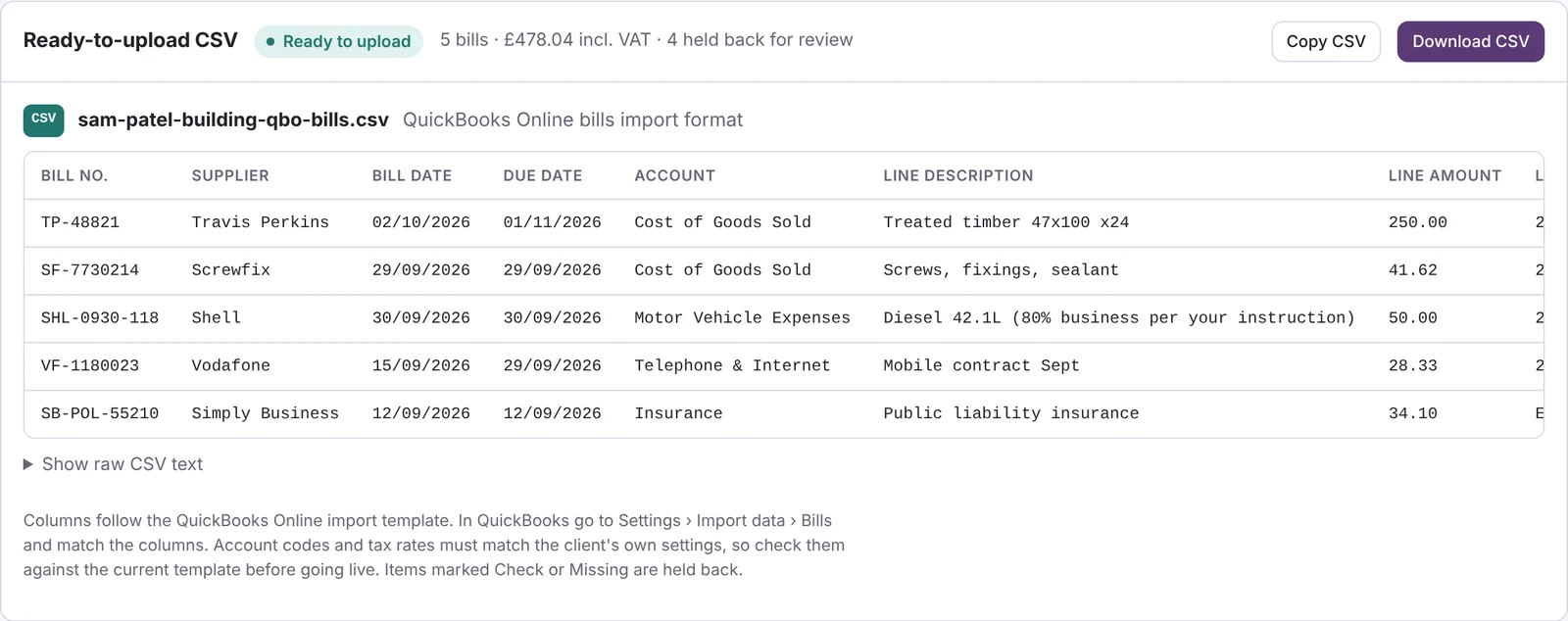Image resolution: width=1568 pixels, height=621 pixels.
Task: Expand Show raw CSV text
Action: click(x=113, y=464)
